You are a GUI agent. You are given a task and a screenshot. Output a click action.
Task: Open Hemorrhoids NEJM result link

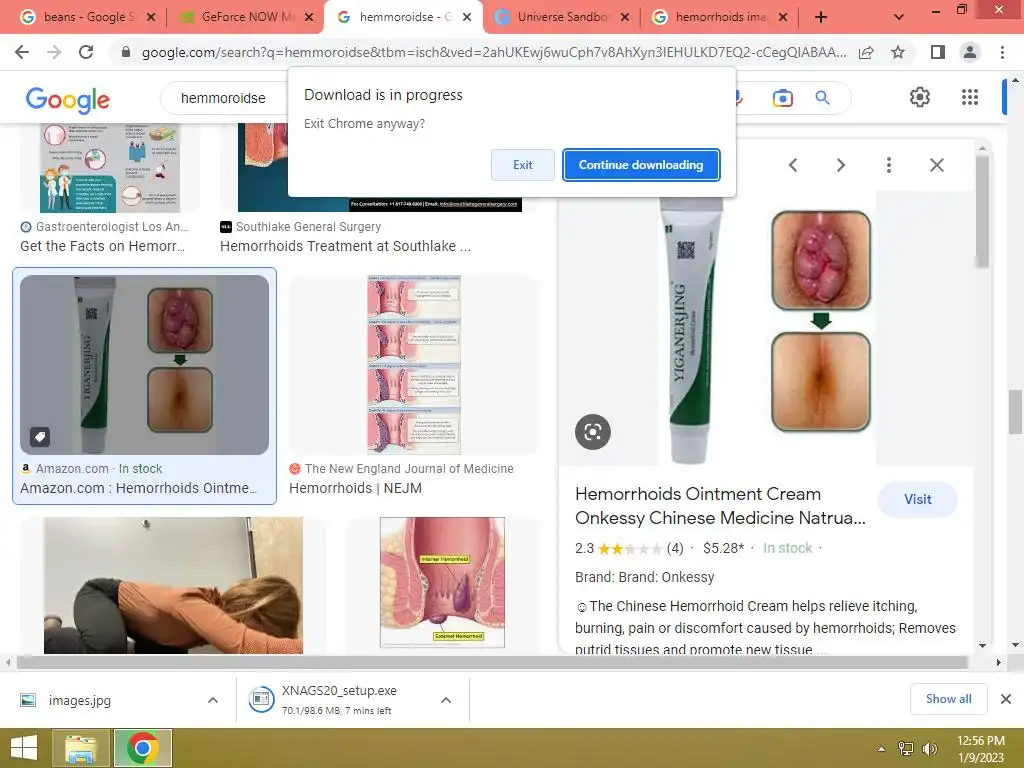355,488
